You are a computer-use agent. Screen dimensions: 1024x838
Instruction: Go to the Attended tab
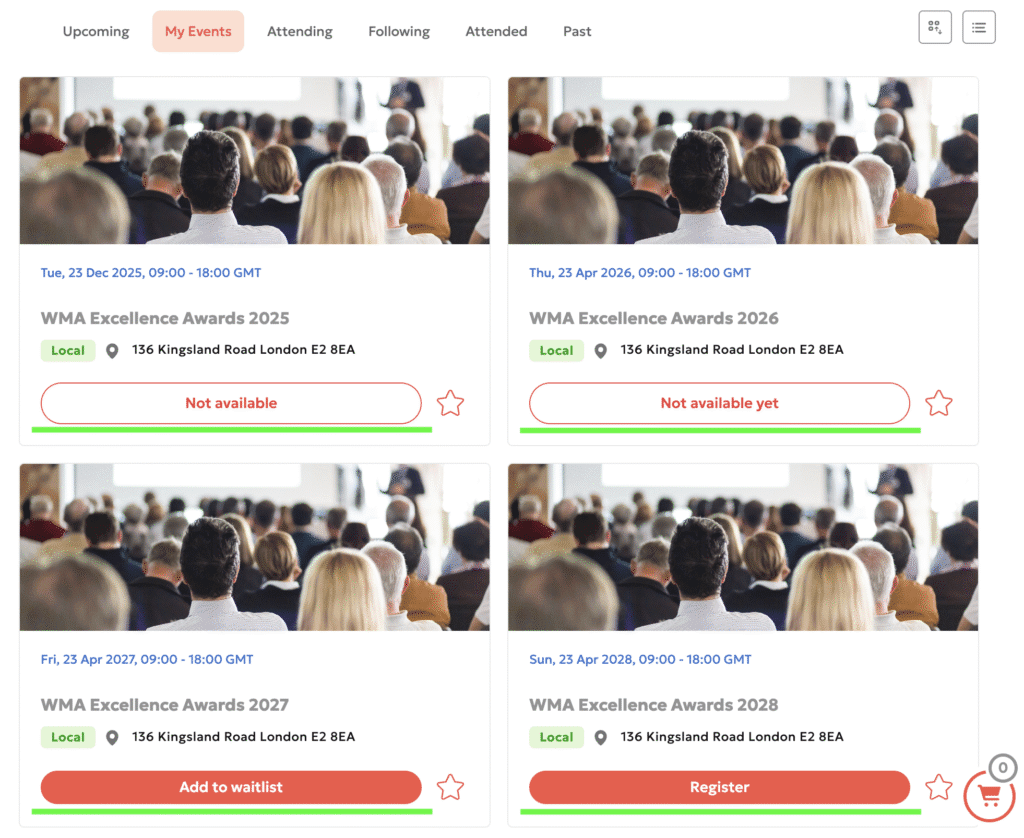496,31
